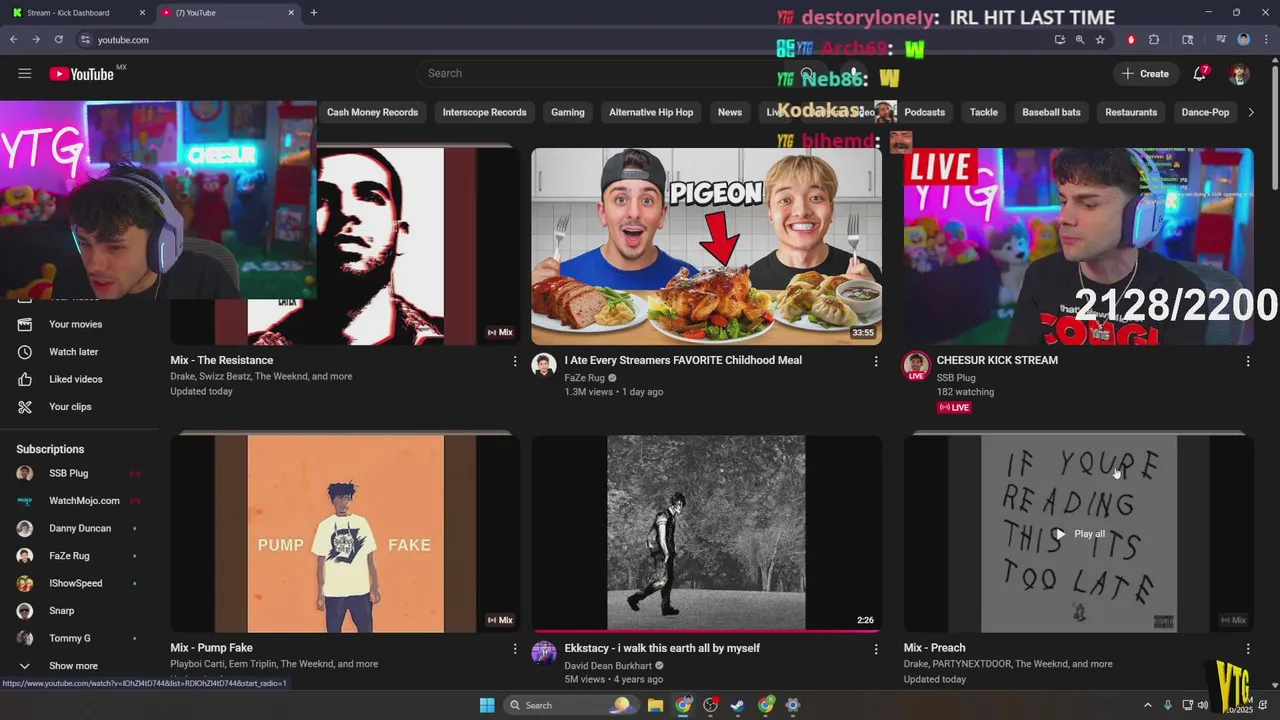Open the CHEESUR KICK STREAM live thumbnail
Viewport: 1280px width, 720px height.
pos(1078,246)
